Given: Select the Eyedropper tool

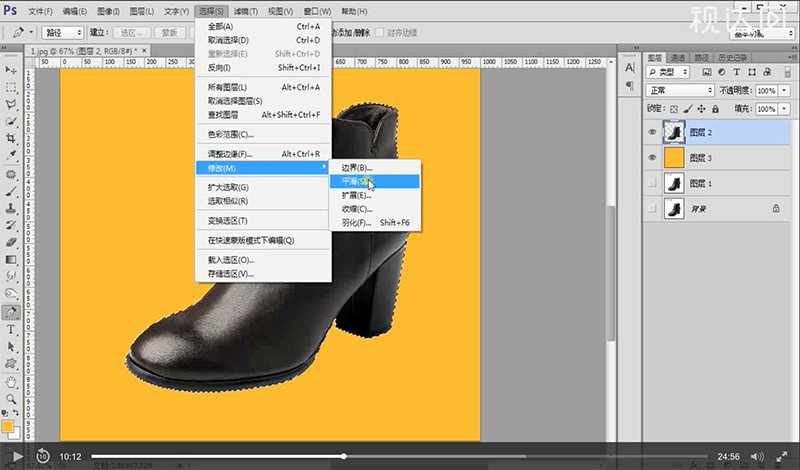Looking at the screenshot, I should point(11,156).
